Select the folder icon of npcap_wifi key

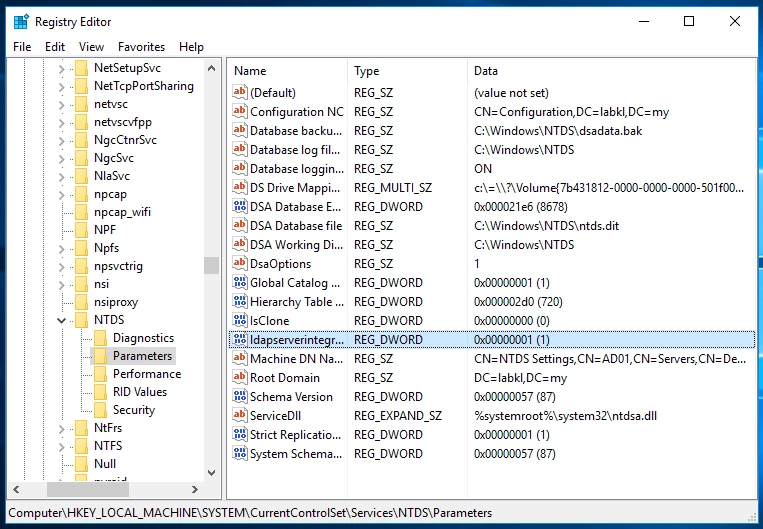pyautogui.click(x=82, y=212)
